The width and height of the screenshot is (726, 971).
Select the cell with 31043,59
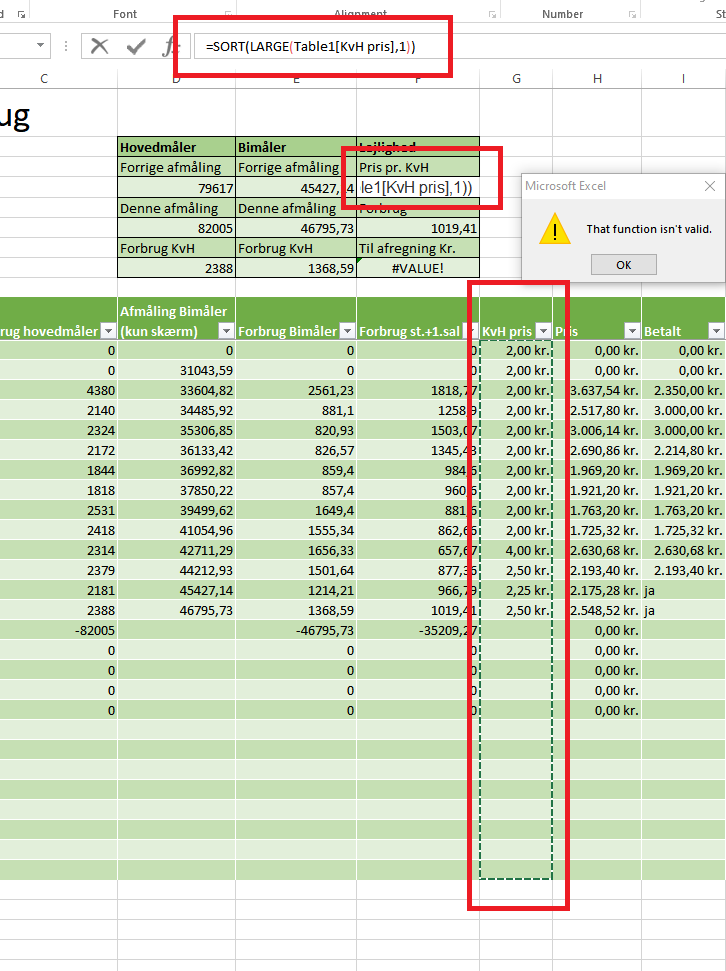click(x=177, y=370)
